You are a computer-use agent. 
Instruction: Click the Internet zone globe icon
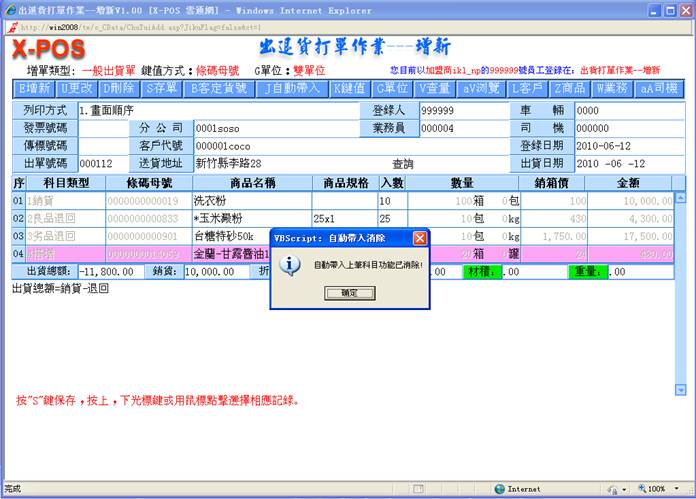[499, 489]
